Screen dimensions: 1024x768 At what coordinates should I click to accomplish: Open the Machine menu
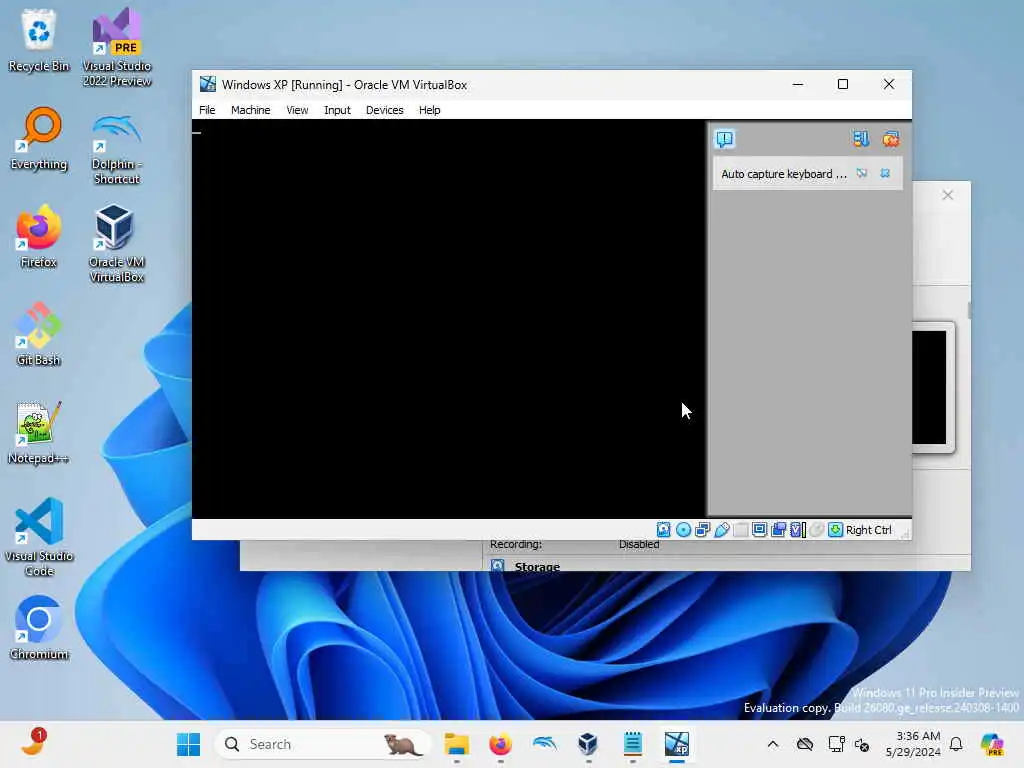[250, 110]
